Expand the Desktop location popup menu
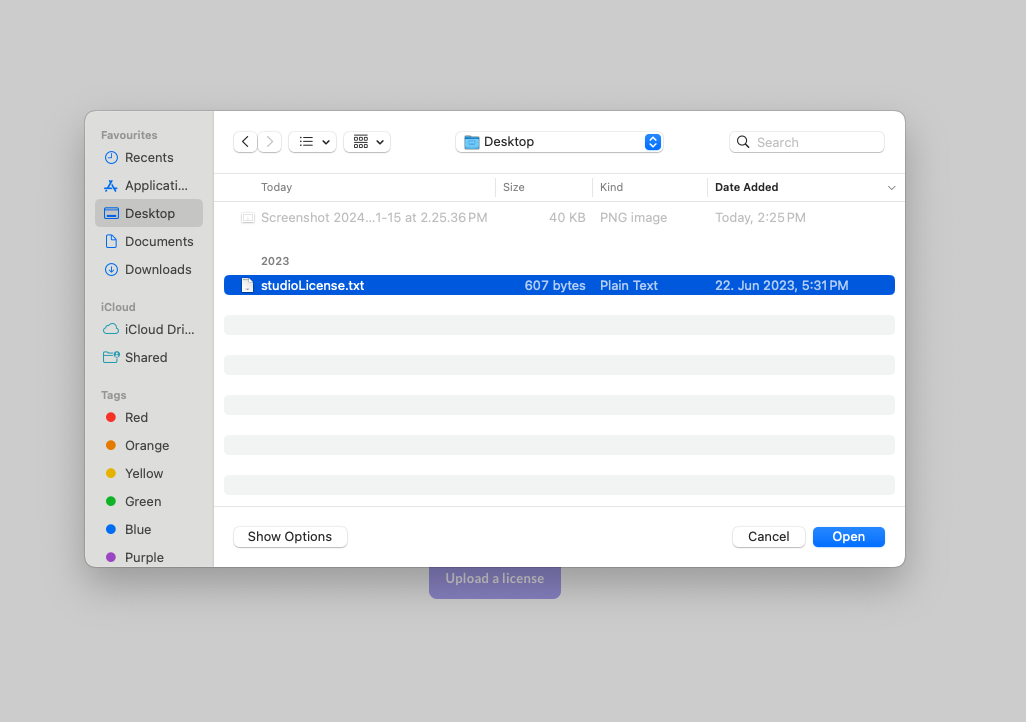This screenshot has height=722, width=1026. (x=559, y=142)
